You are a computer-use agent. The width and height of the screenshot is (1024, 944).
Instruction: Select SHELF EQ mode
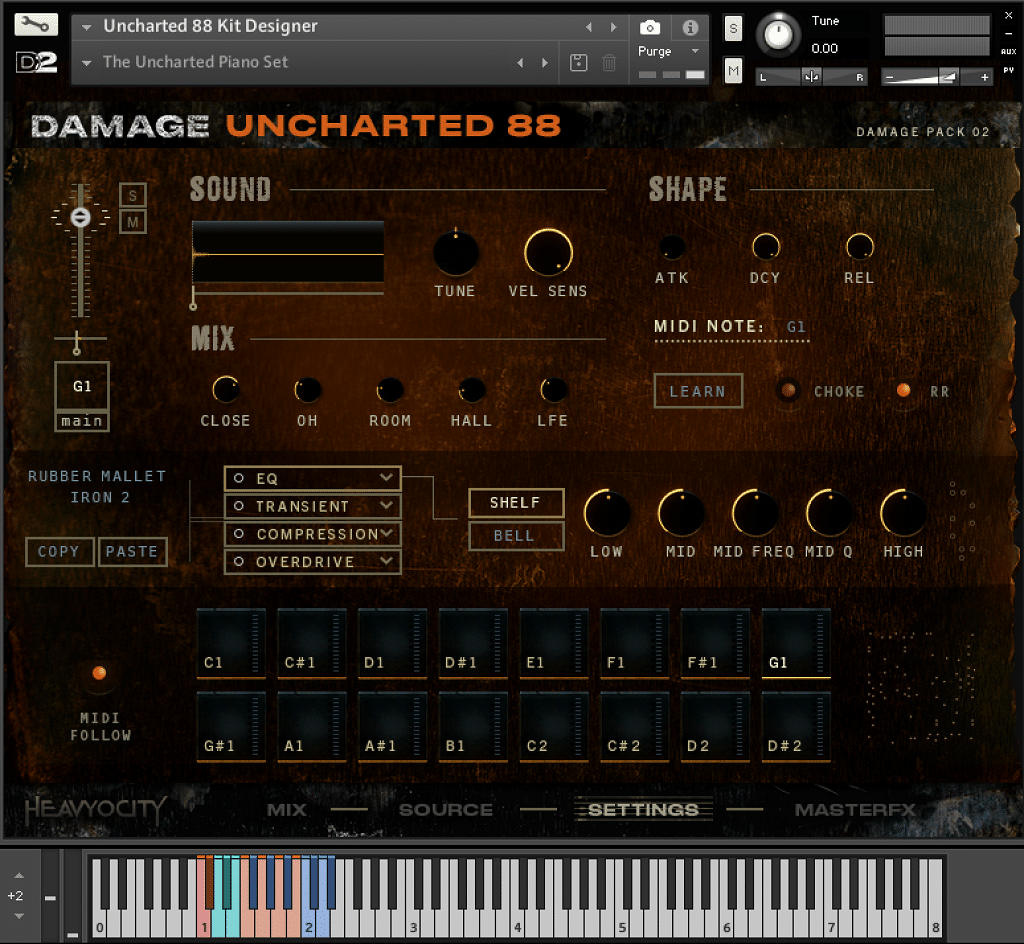pyautogui.click(x=516, y=503)
